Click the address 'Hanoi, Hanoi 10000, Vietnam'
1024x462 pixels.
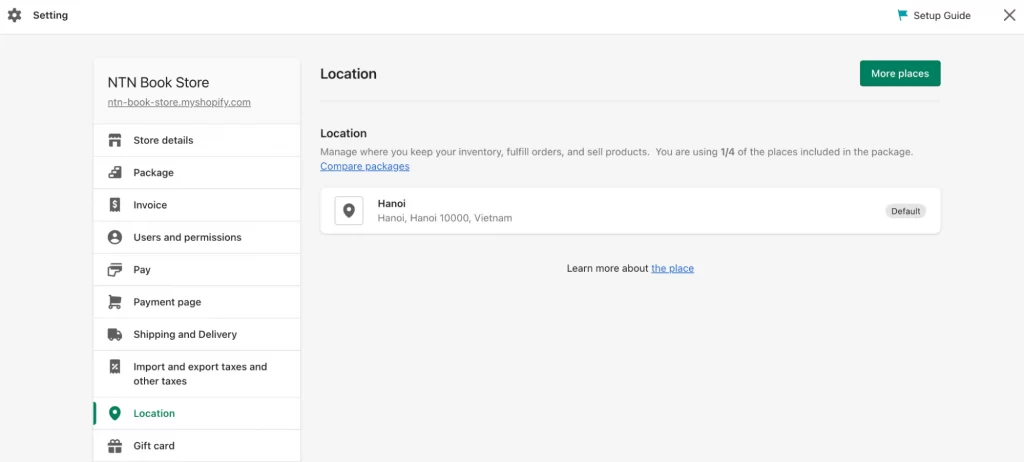445,218
